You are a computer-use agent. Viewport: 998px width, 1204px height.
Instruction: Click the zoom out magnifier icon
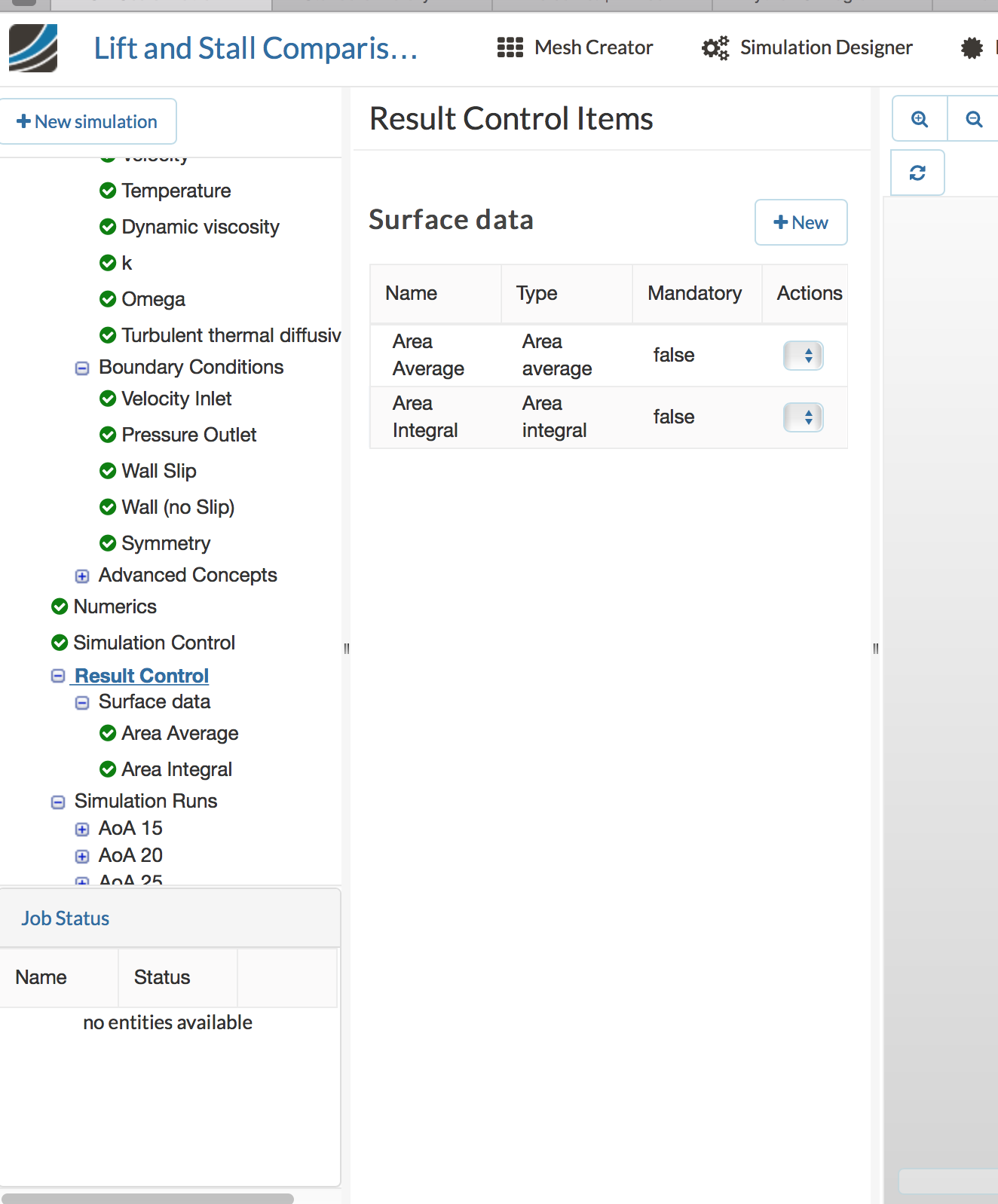974,119
